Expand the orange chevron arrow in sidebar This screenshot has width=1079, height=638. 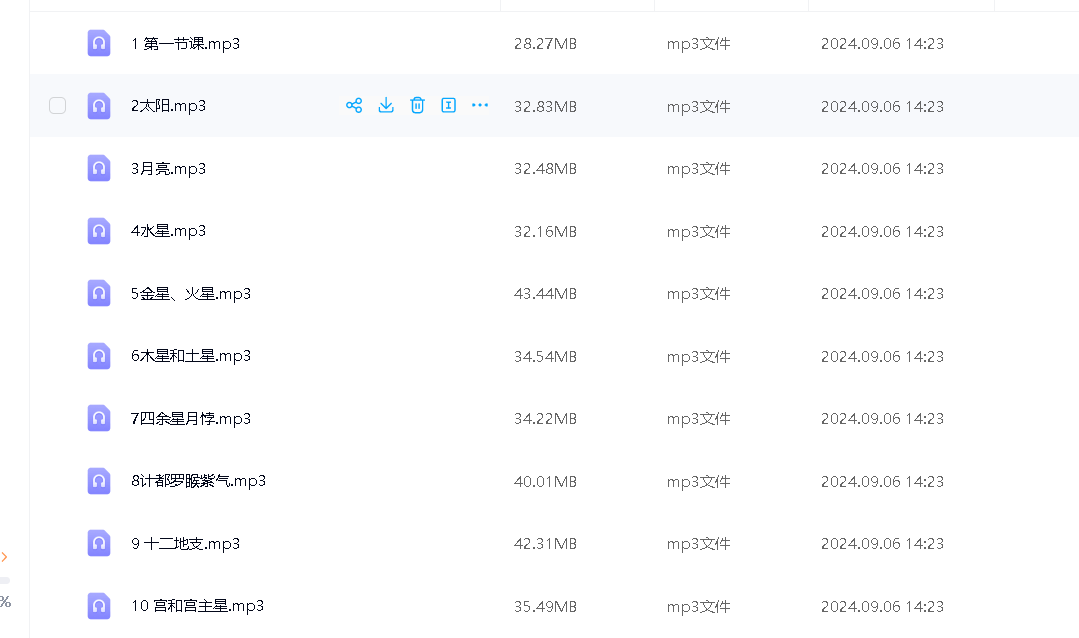click(5, 556)
